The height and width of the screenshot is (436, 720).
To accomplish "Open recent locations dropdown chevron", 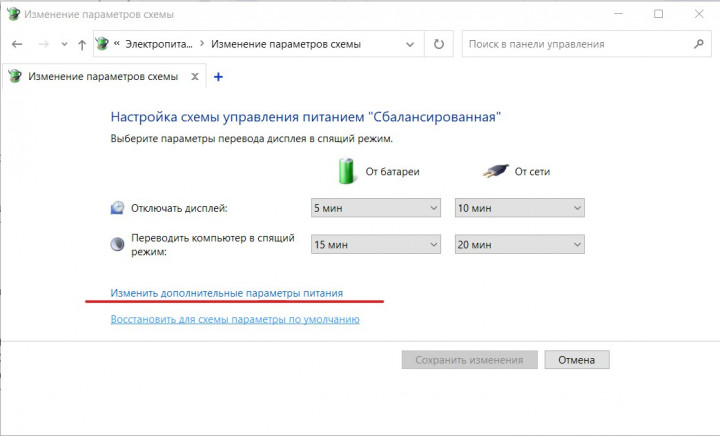I will tap(64, 45).
